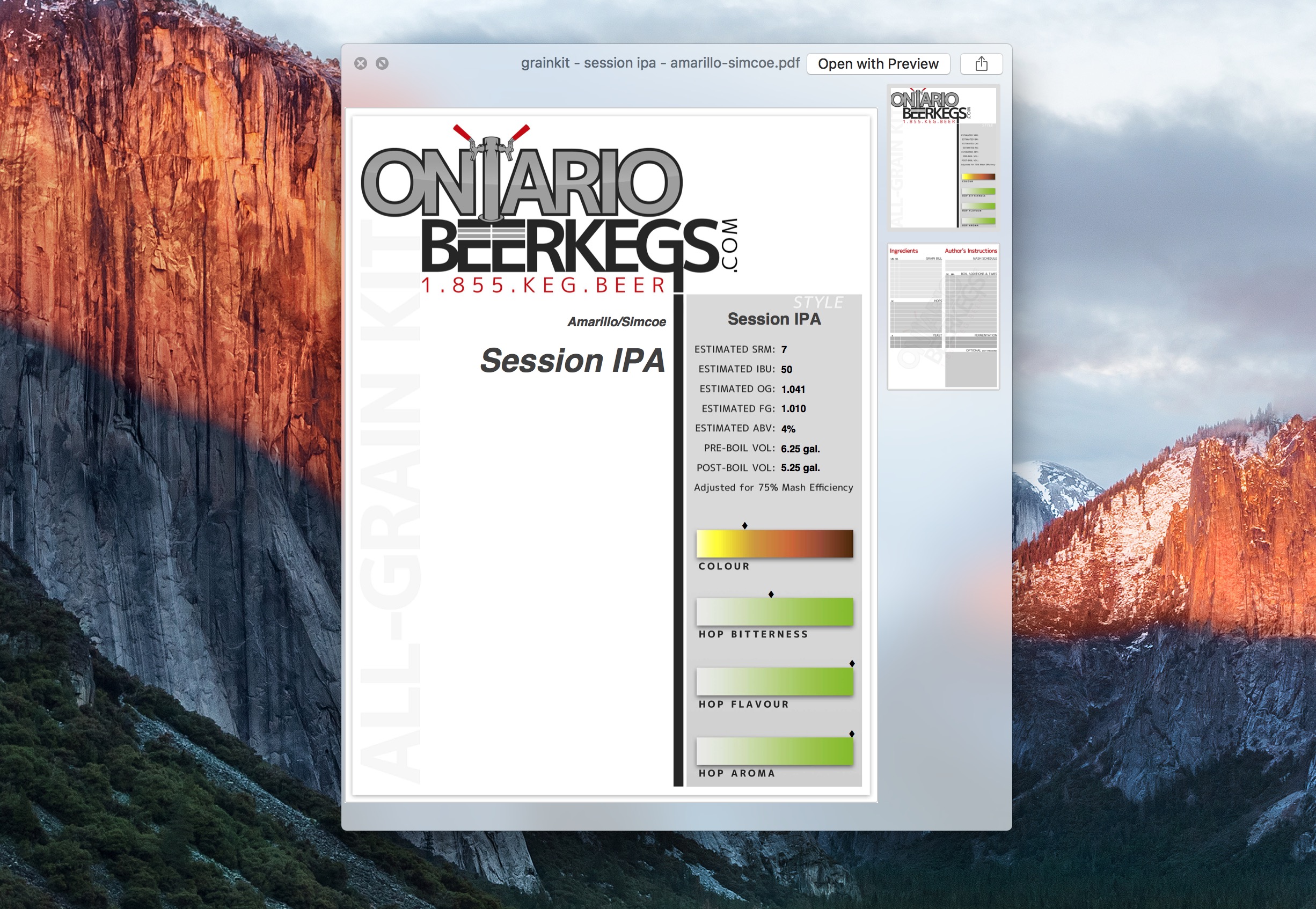Click the HOP AROMA label
Image resolution: width=1316 pixels, height=909 pixels.
[736, 773]
